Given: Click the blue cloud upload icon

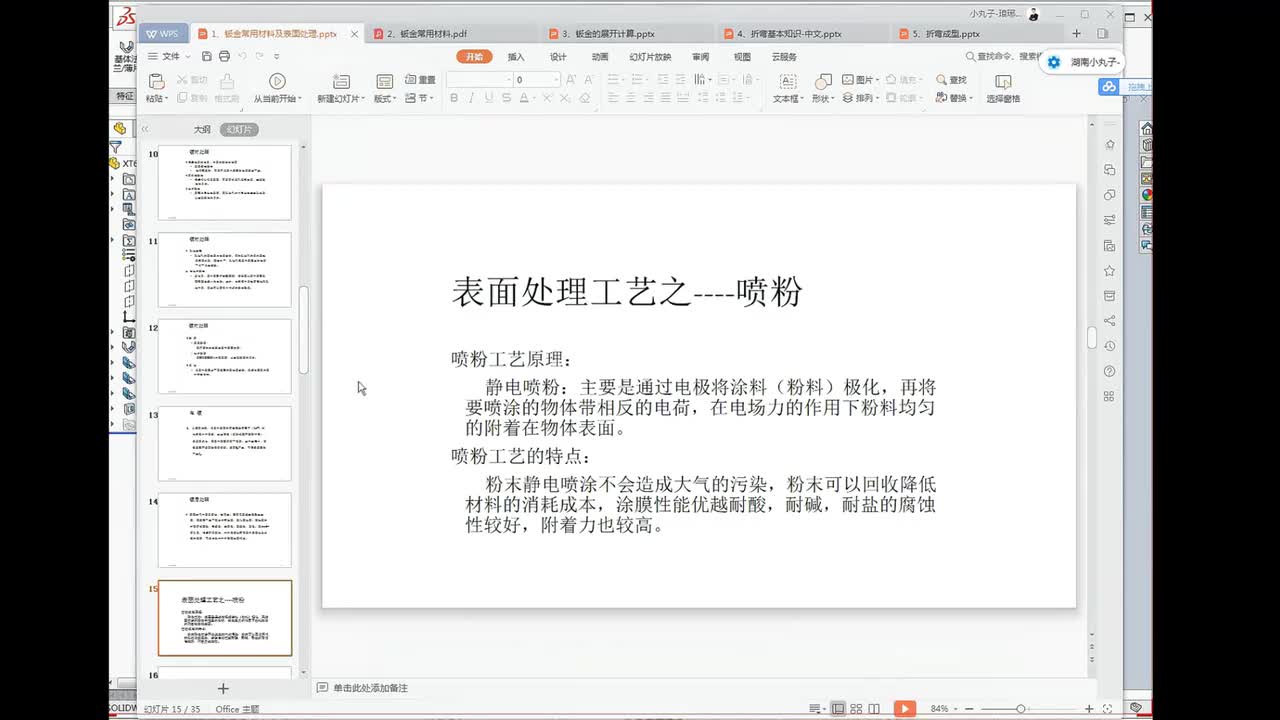Looking at the screenshot, I should point(1108,87).
